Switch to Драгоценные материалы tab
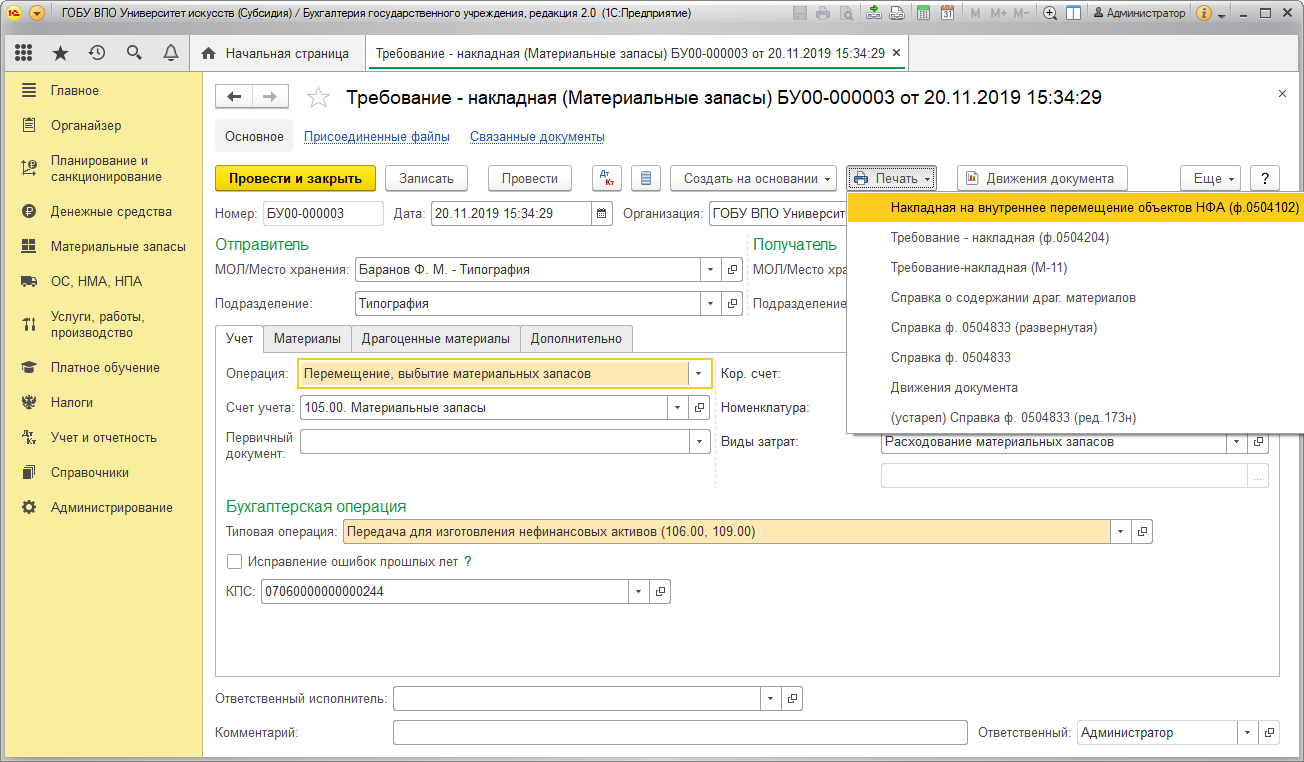1304x762 pixels. [436, 338]
